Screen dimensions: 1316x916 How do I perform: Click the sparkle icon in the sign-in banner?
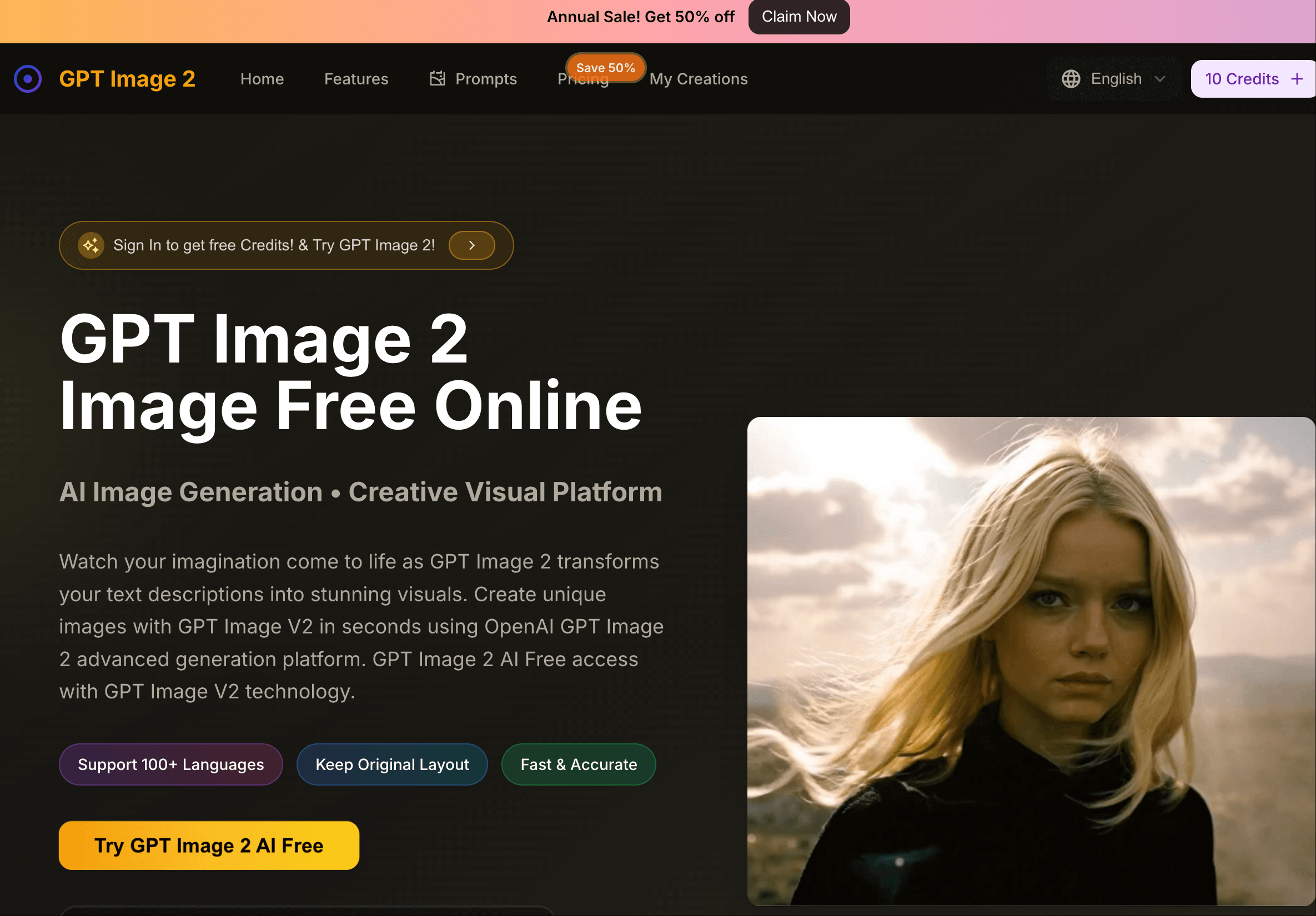pos(91,245)
